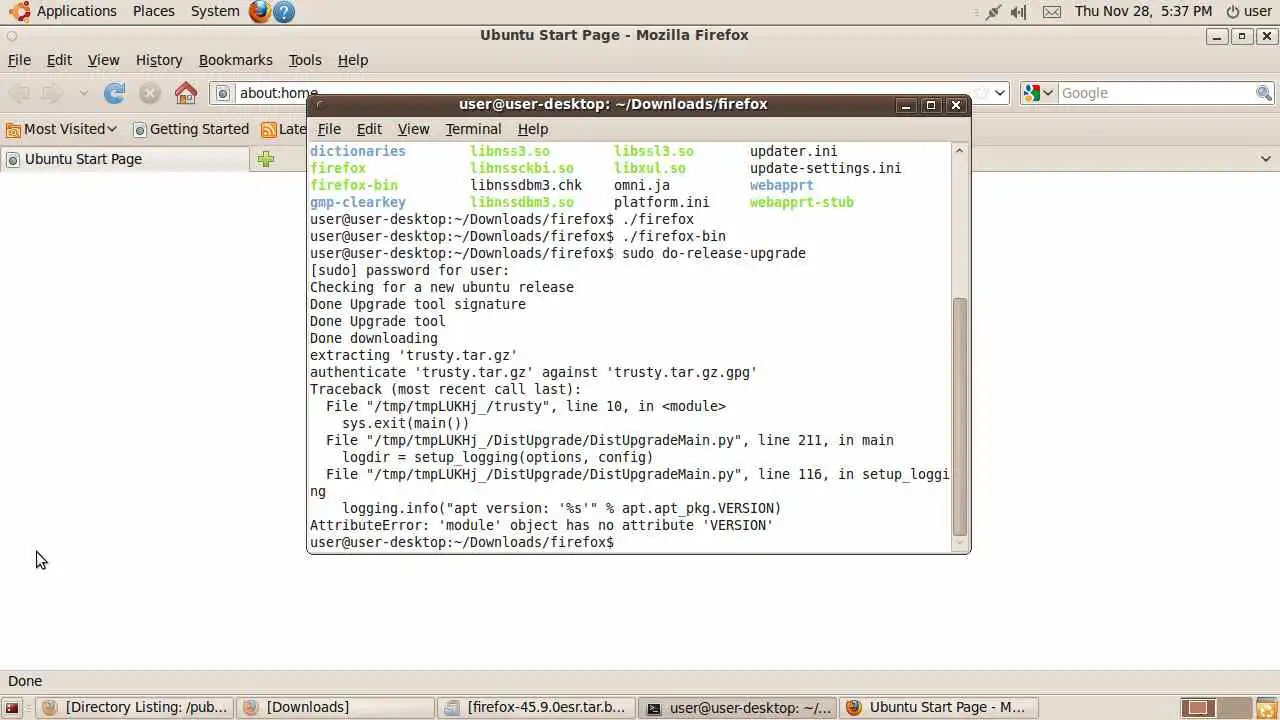Switch to Directory Listing taskbar window

(135, 708)
